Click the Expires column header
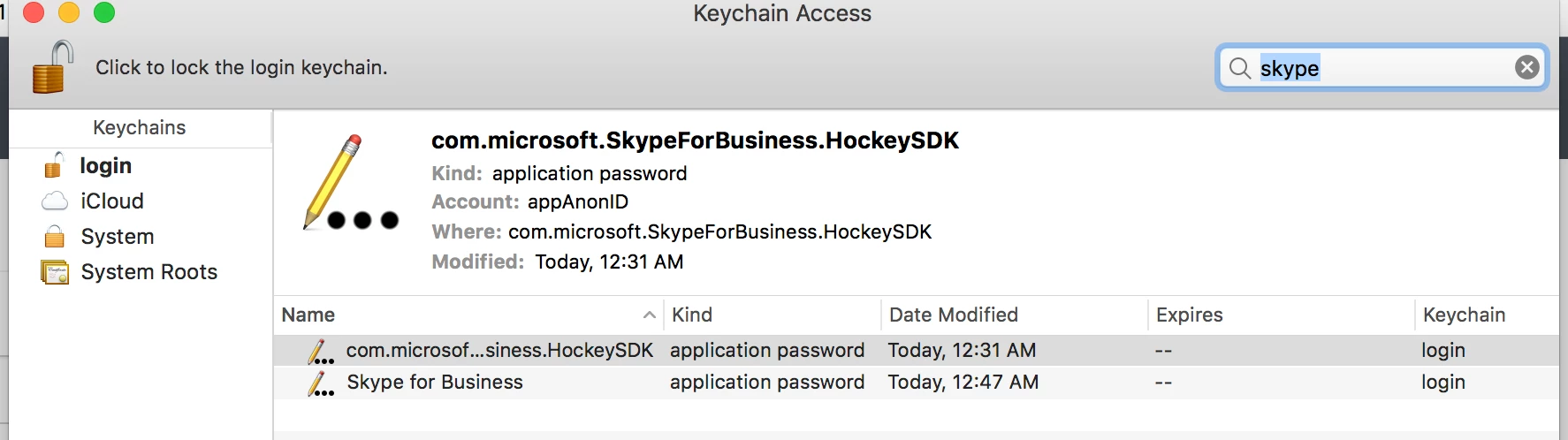1568x440 pixels. click(1189, 315)
